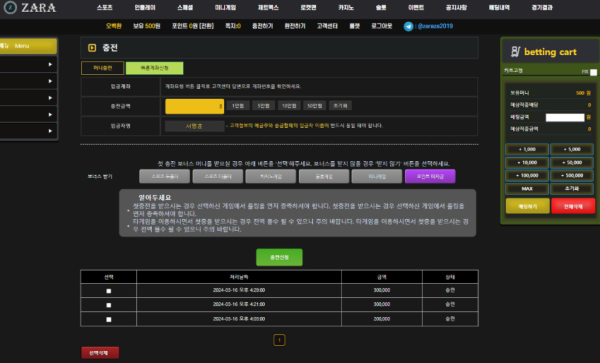Screen dimensions: 600x363
Task: Open the 스페셜 menu
Action: pos(185,8)
